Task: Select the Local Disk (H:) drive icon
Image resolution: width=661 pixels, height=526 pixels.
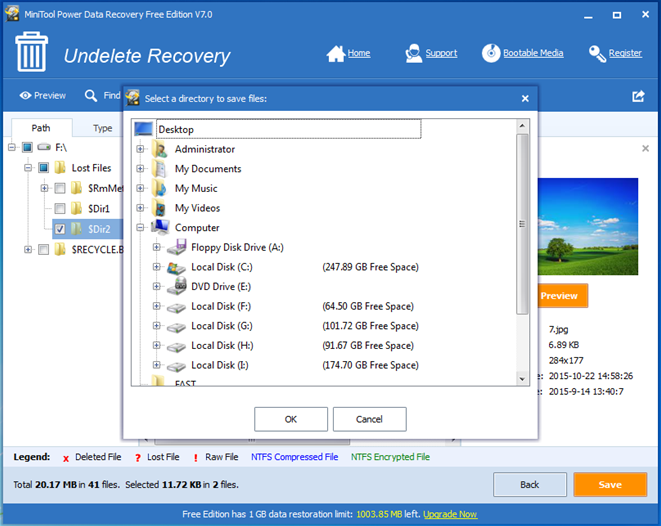Action: coord(177,347)
